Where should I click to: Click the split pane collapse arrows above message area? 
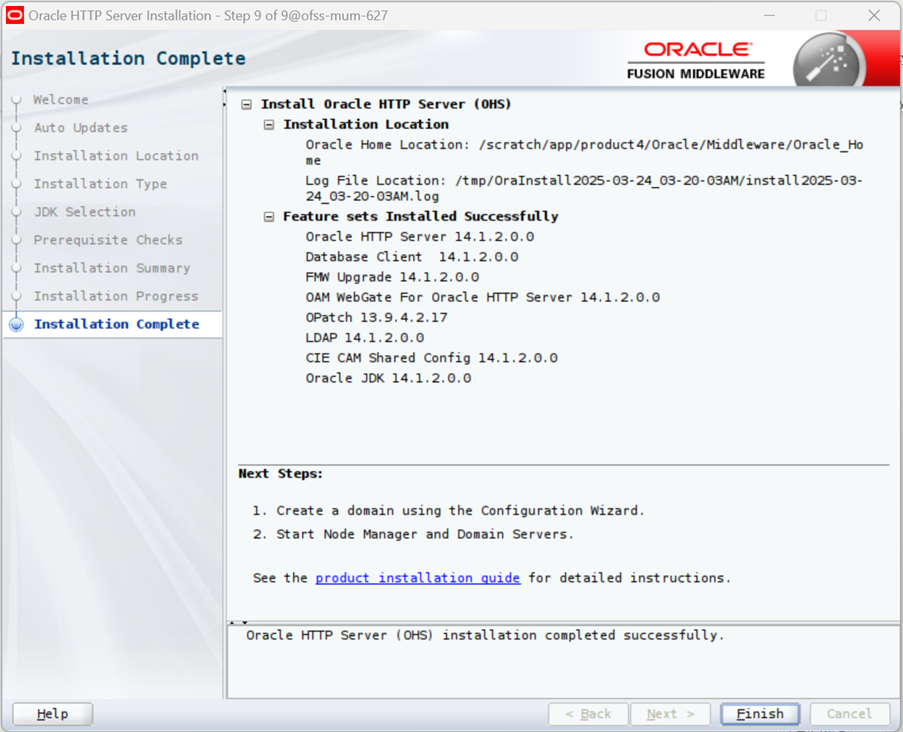click(x=238, y=623)
